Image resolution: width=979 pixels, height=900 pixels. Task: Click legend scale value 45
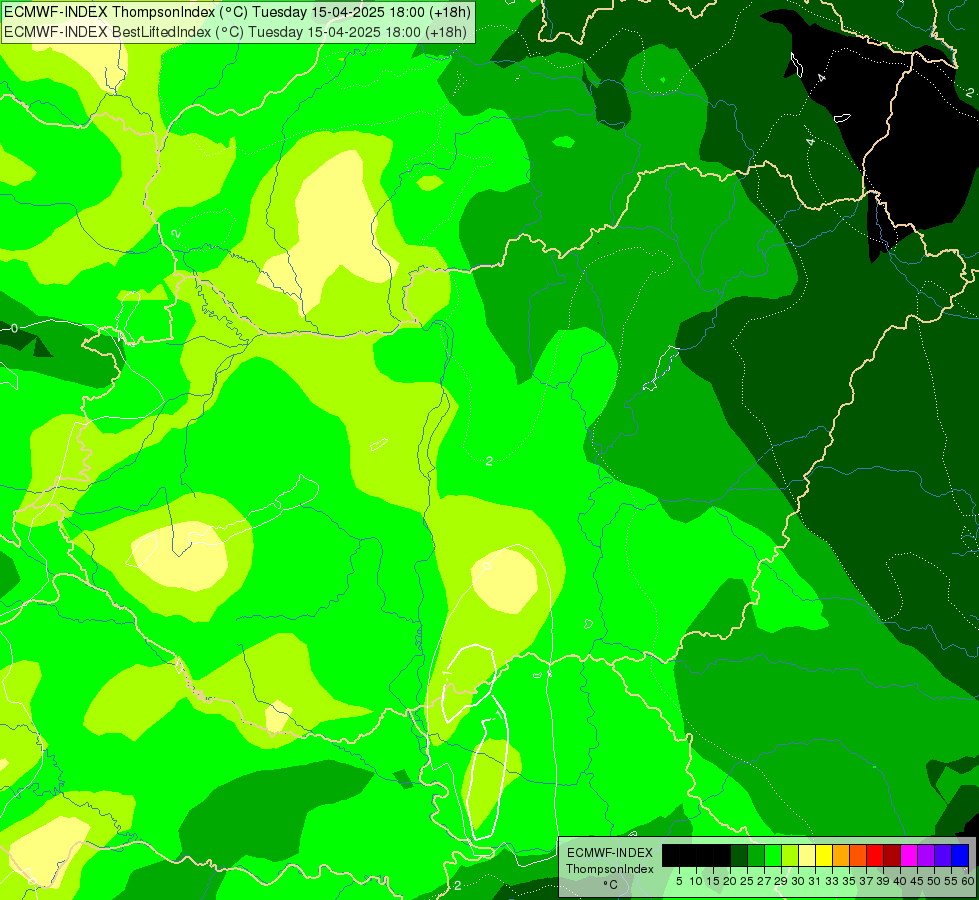[x=918, y=881]
